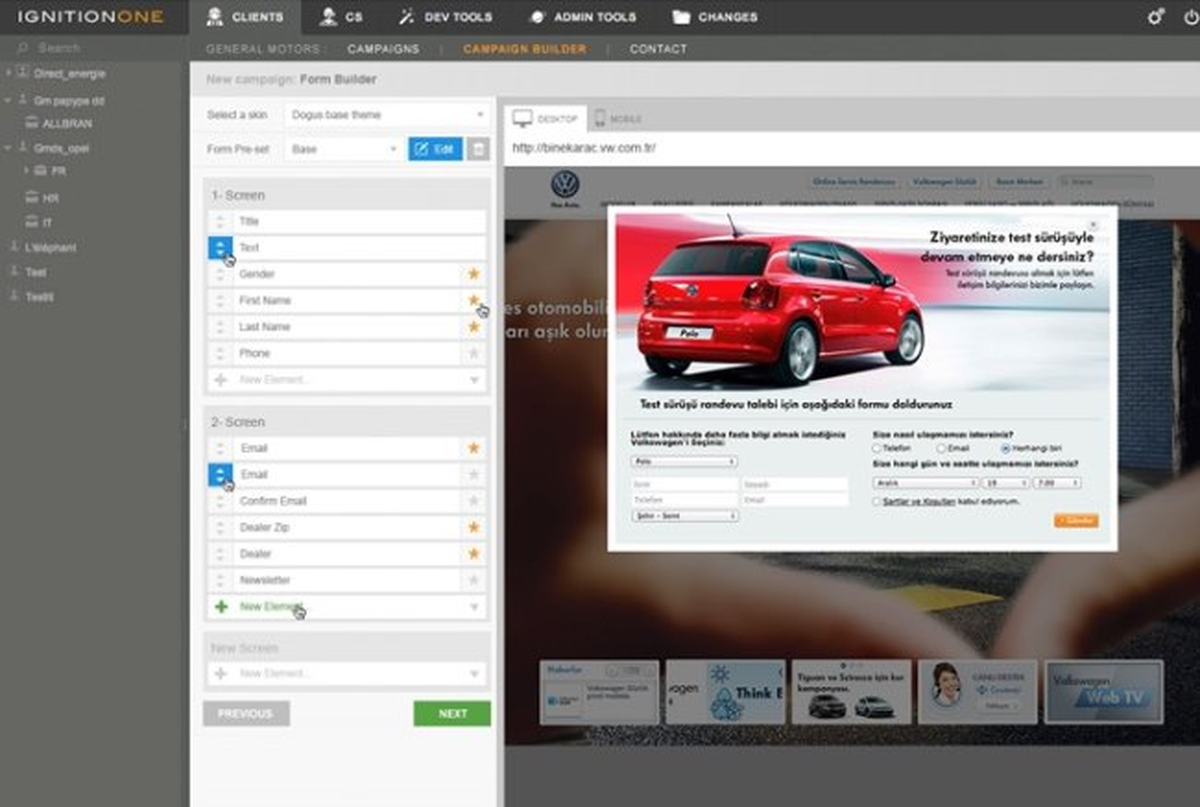
Task: Click the drag handle of the Title row
Action: click(x=220, y=221)
